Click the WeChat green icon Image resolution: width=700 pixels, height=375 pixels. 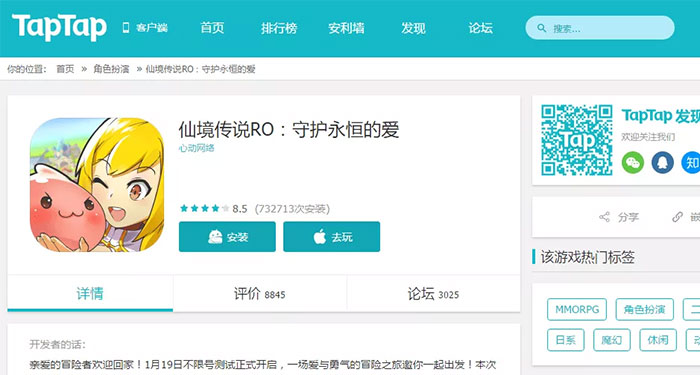[633, 162]
